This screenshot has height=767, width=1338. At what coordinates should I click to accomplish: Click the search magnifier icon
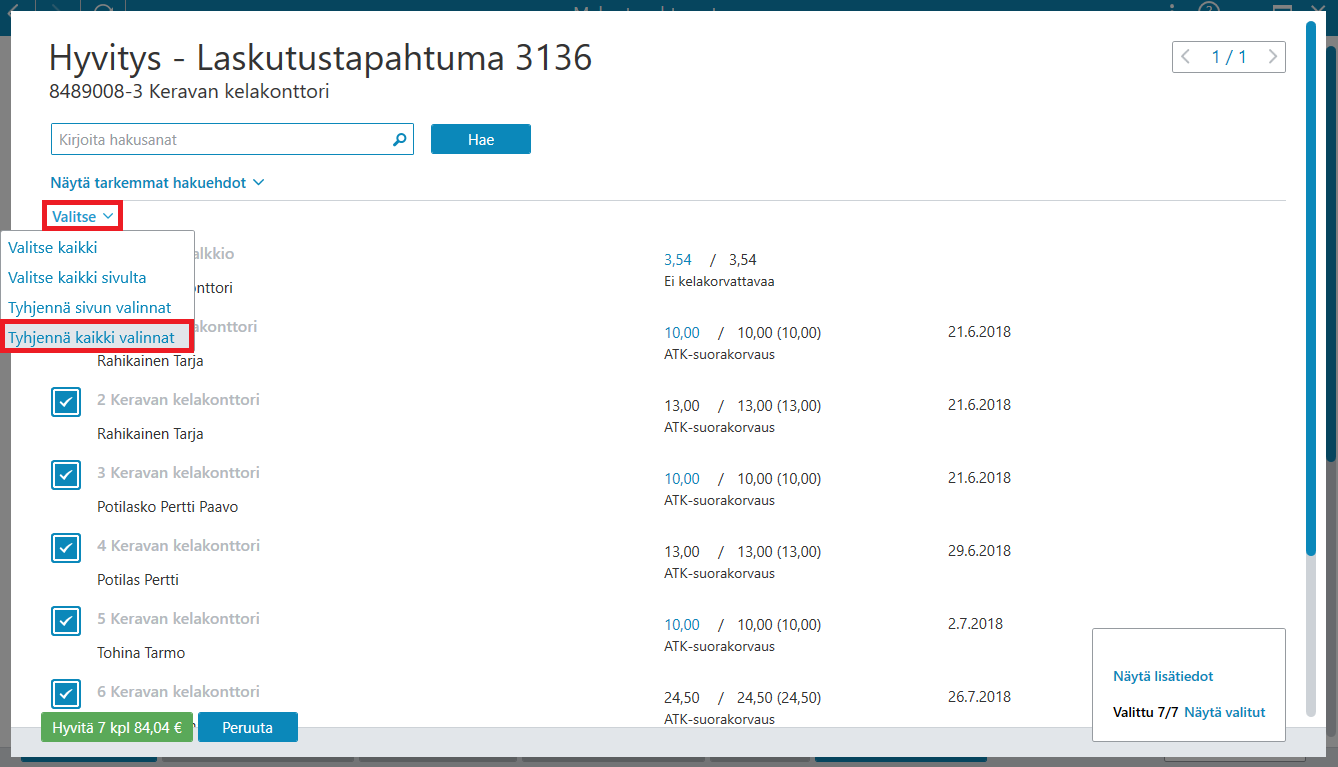(400, 140)
